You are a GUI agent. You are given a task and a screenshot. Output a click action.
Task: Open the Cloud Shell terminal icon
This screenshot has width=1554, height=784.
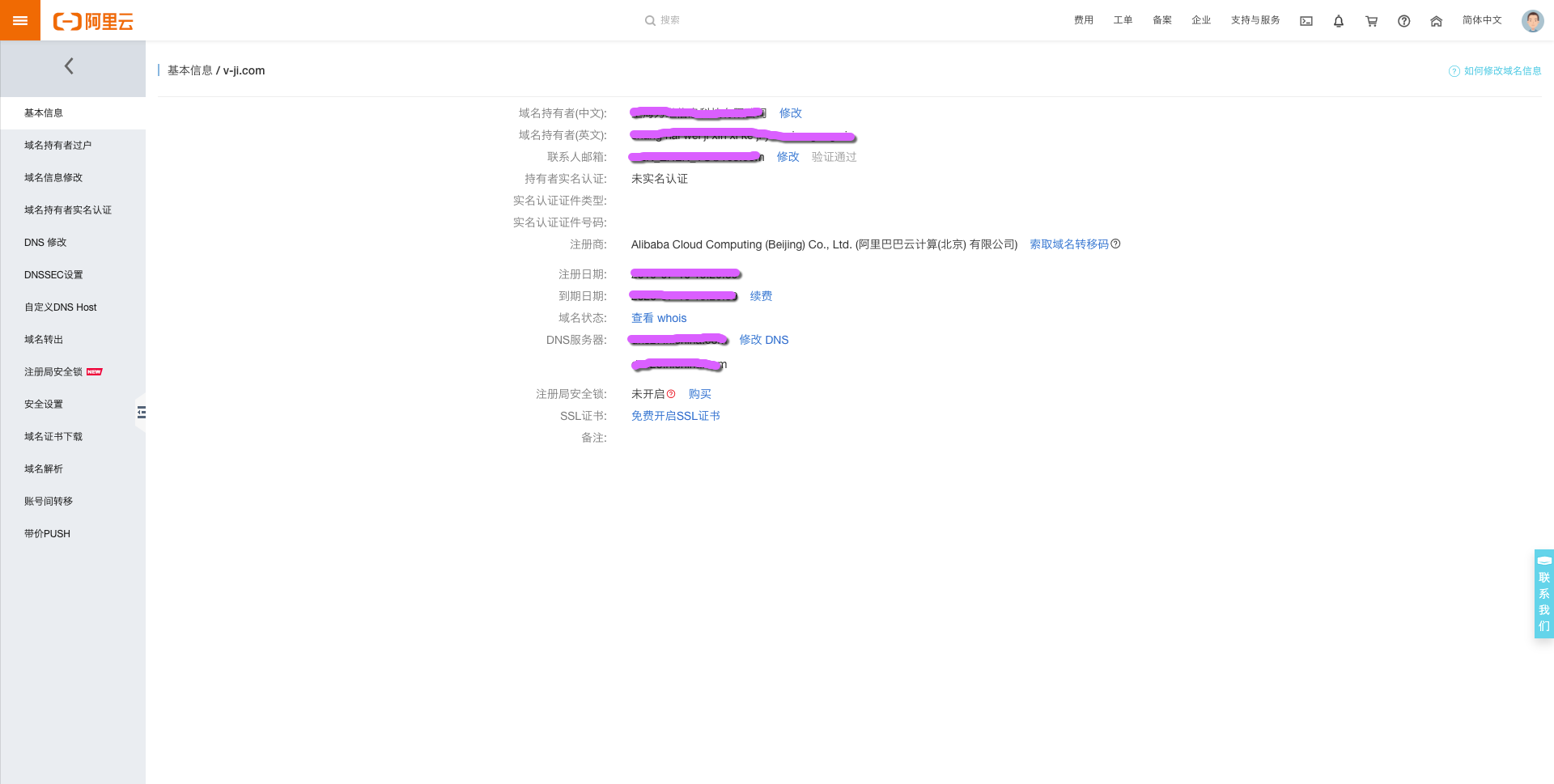pos(1306,21)
